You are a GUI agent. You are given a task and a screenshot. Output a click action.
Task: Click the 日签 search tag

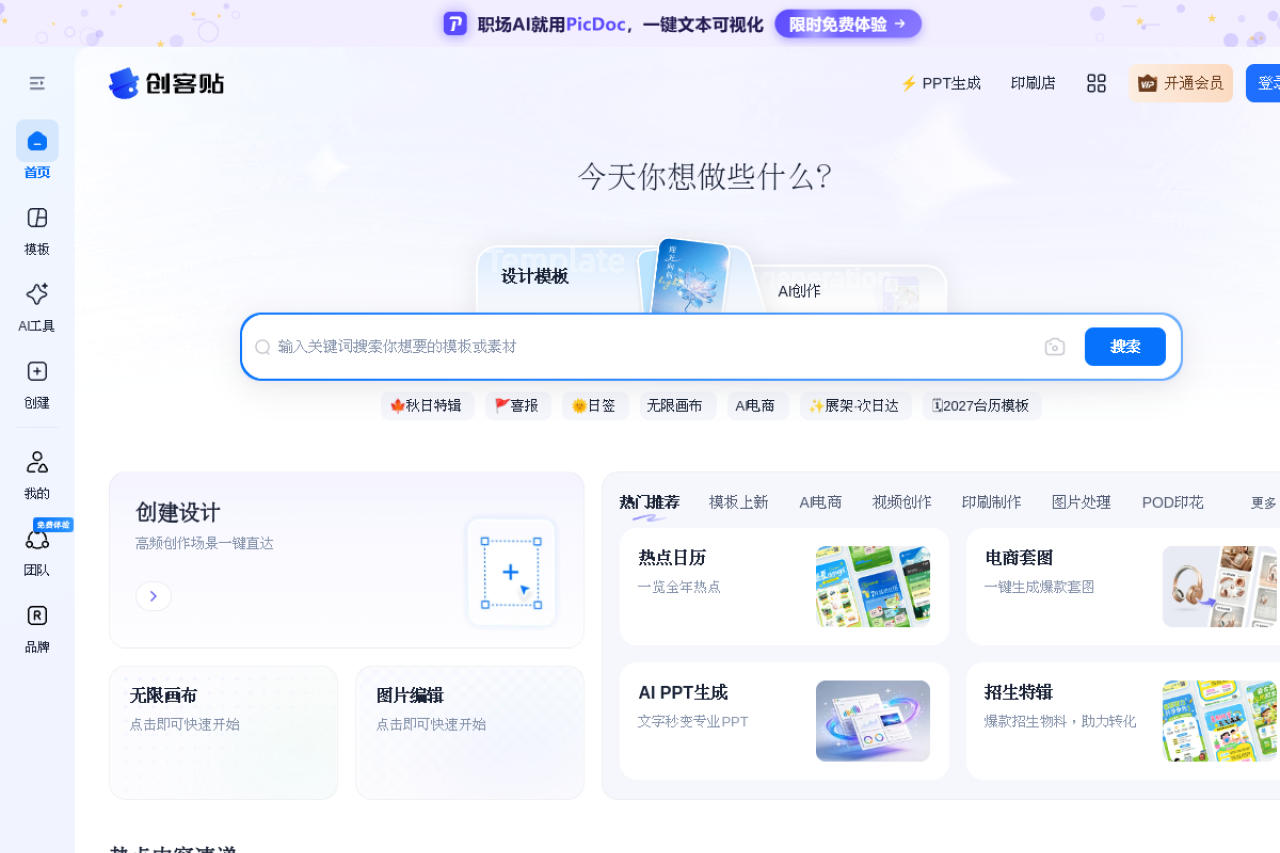coord(594,405)
